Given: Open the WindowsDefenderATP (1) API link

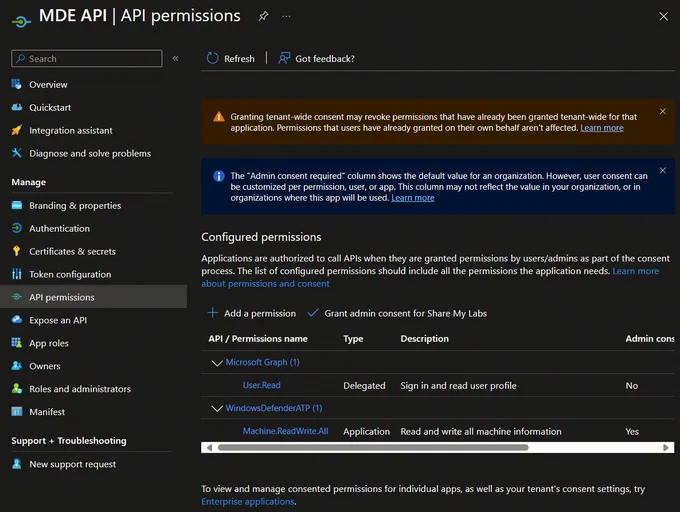Looking at the screenshot, I should (274, 408).
